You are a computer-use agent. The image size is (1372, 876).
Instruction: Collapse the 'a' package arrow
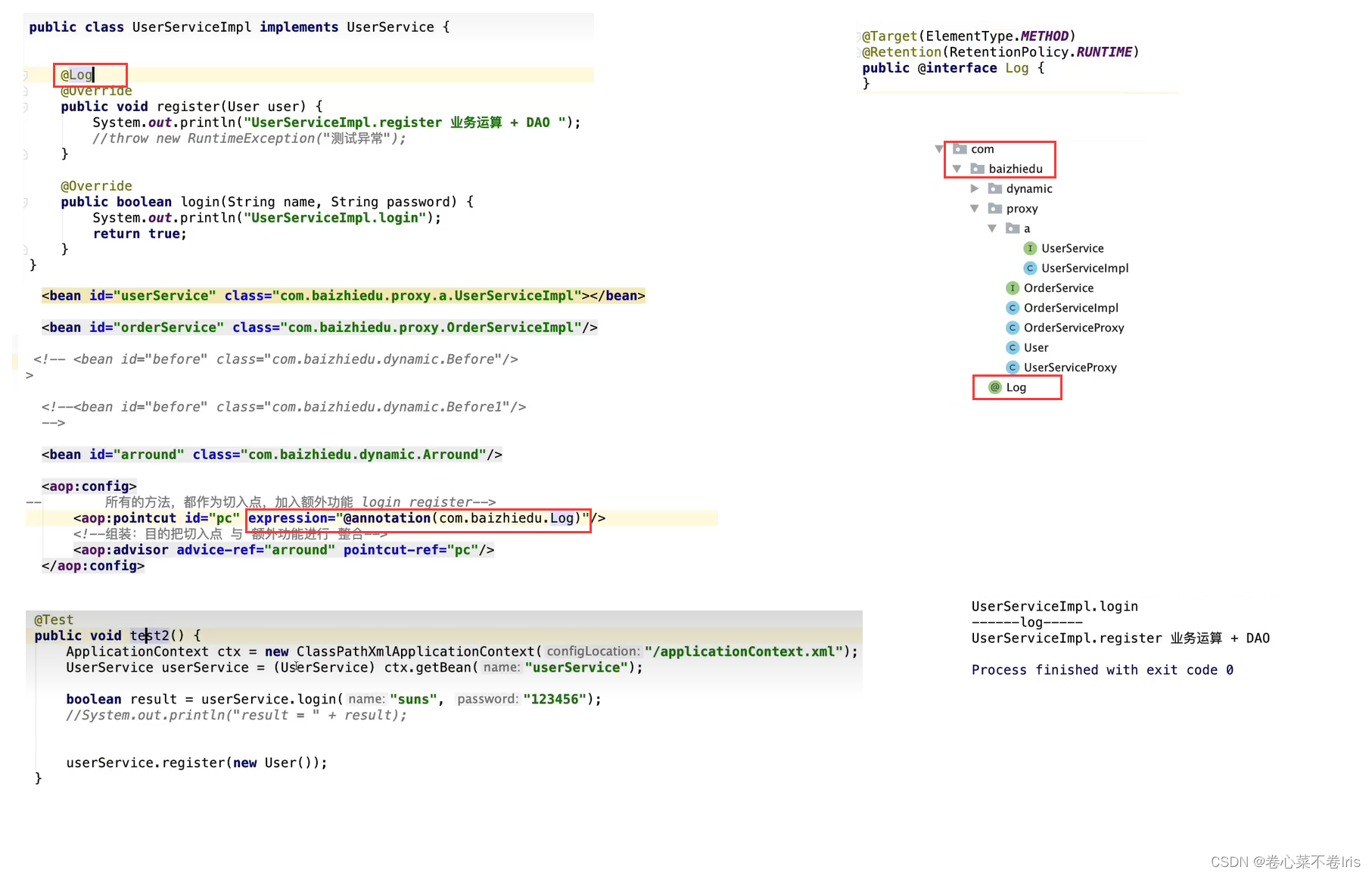pyautogui.click(x=992, y=228)
